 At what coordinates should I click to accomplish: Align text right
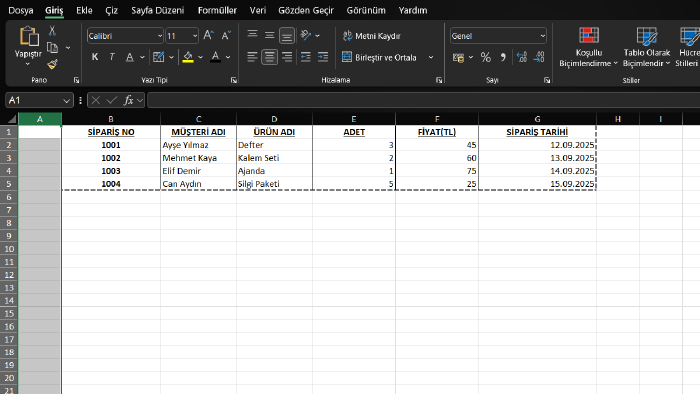click(x=287, y=57)
